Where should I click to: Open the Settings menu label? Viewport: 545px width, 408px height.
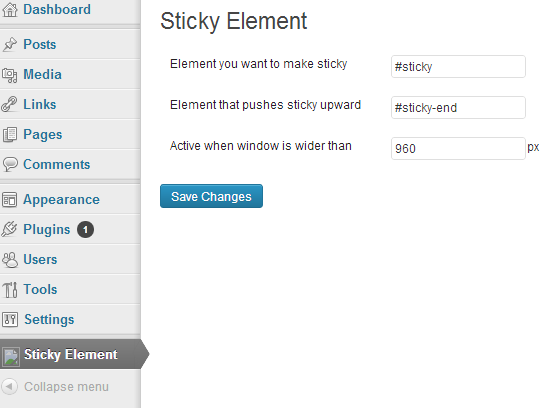pyautogui.click(x=49, y=319)
